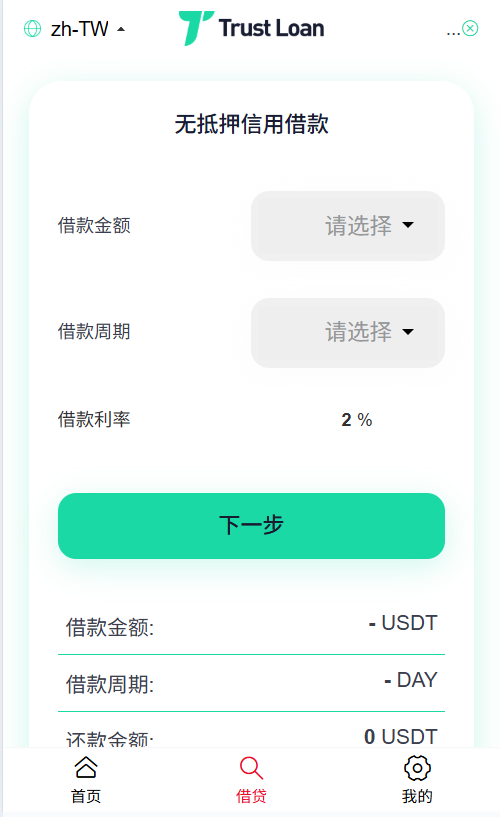Click the 借款金额 USDT summary row
Viewport: 500px width, 817px height.
[252, 627]
